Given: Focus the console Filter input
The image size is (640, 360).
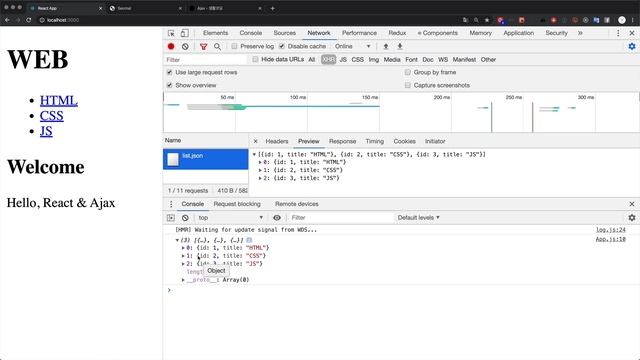Looking at the screenshot, I should [x=341, y=218].
